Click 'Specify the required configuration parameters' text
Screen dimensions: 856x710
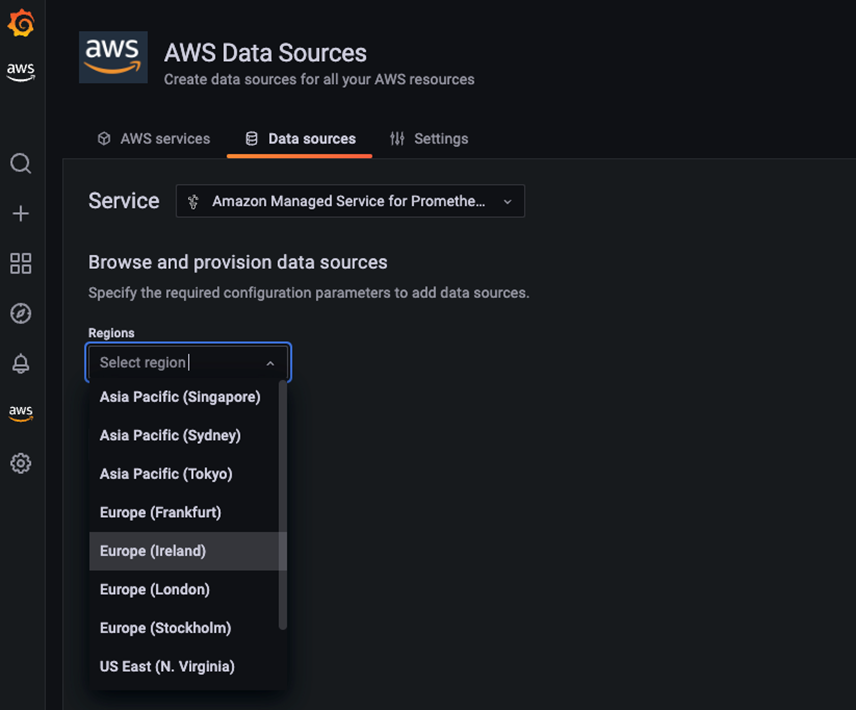pos(309,293)
